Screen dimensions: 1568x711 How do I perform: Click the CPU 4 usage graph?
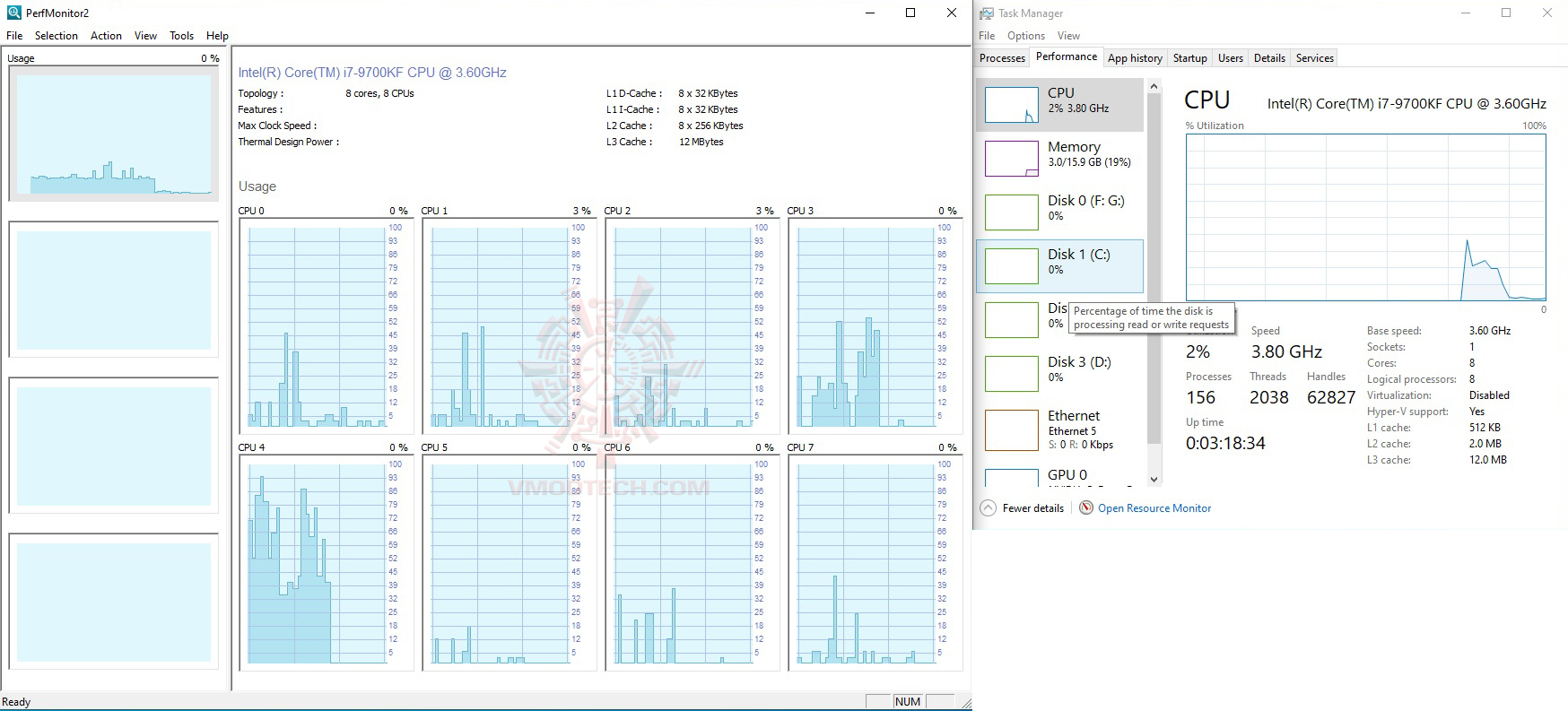(326, 563)
